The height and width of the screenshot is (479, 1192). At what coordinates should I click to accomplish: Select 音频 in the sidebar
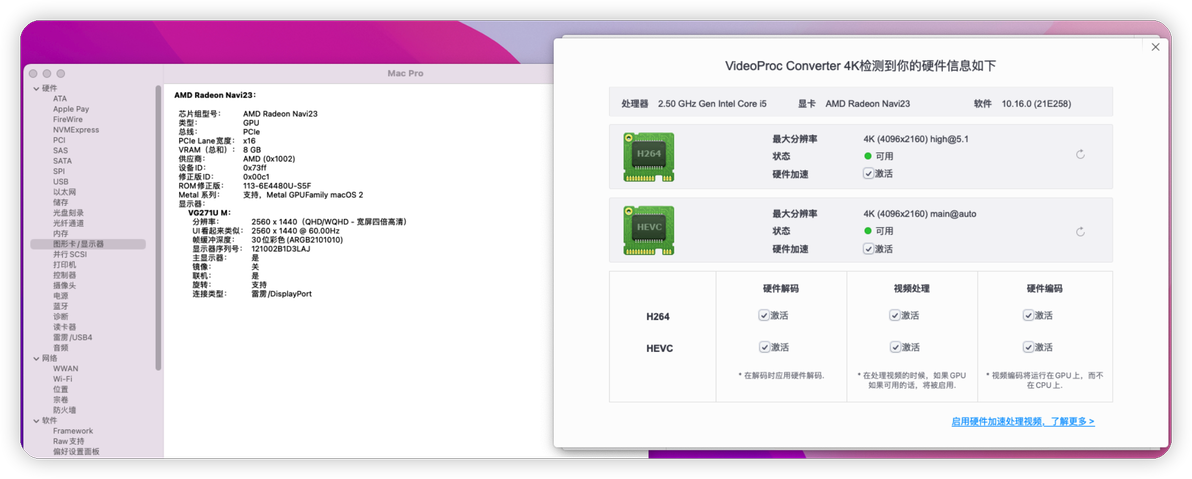60,347
